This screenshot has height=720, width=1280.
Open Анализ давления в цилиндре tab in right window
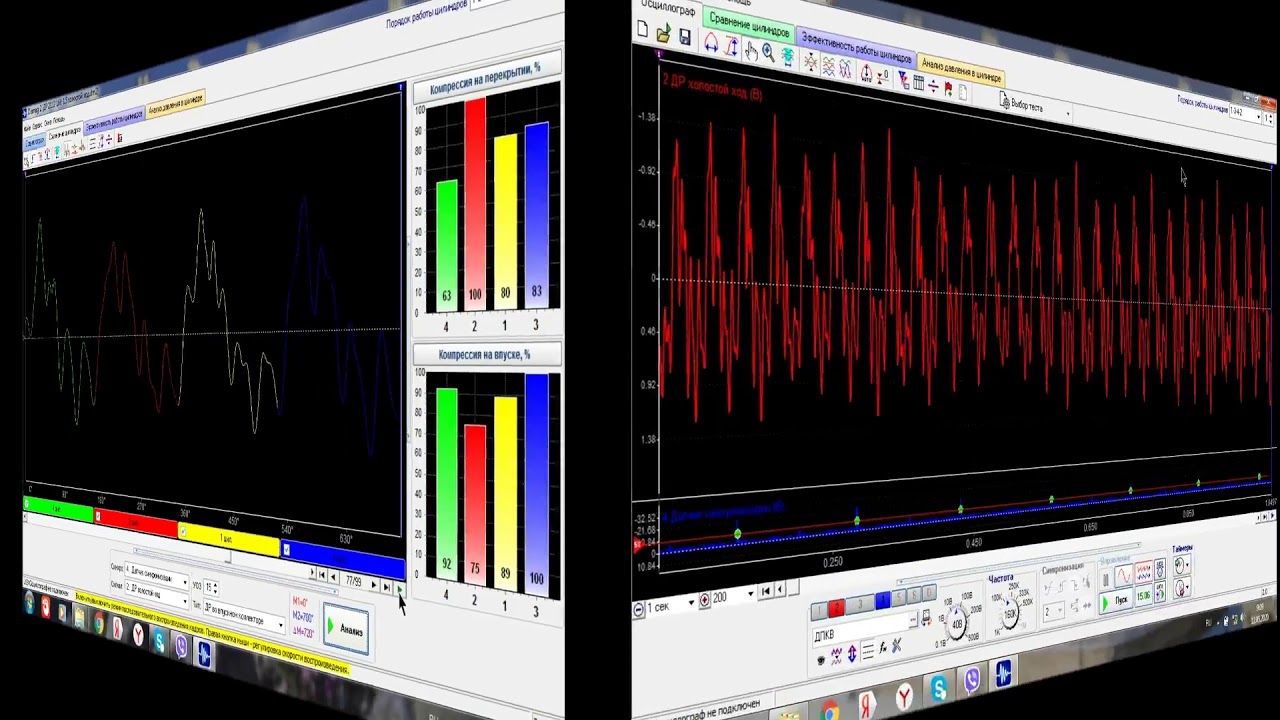[961, 71]
